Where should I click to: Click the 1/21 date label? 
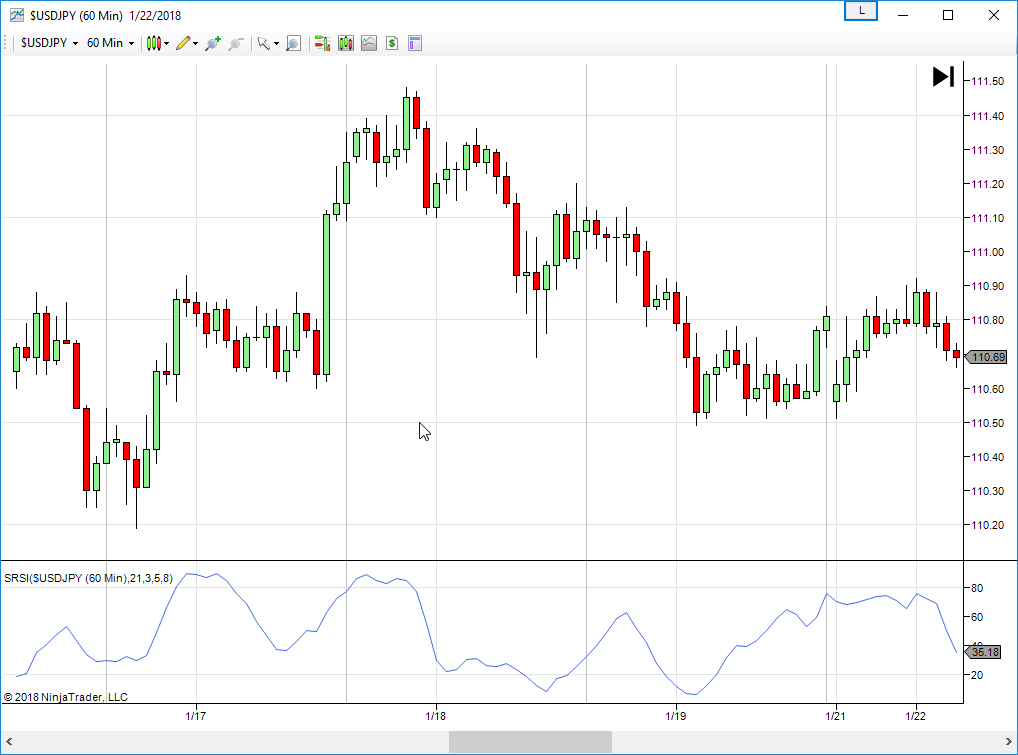836,716
